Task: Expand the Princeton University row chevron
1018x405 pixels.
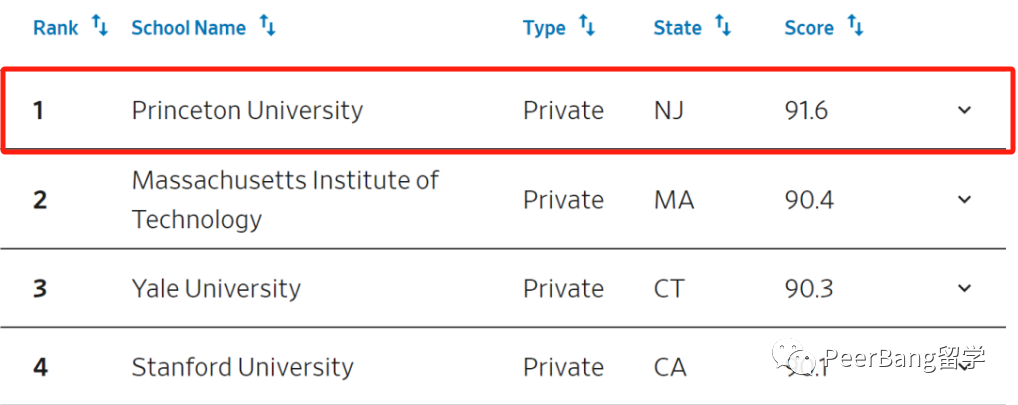Action: pyautogui.click(x=965, y=110)
